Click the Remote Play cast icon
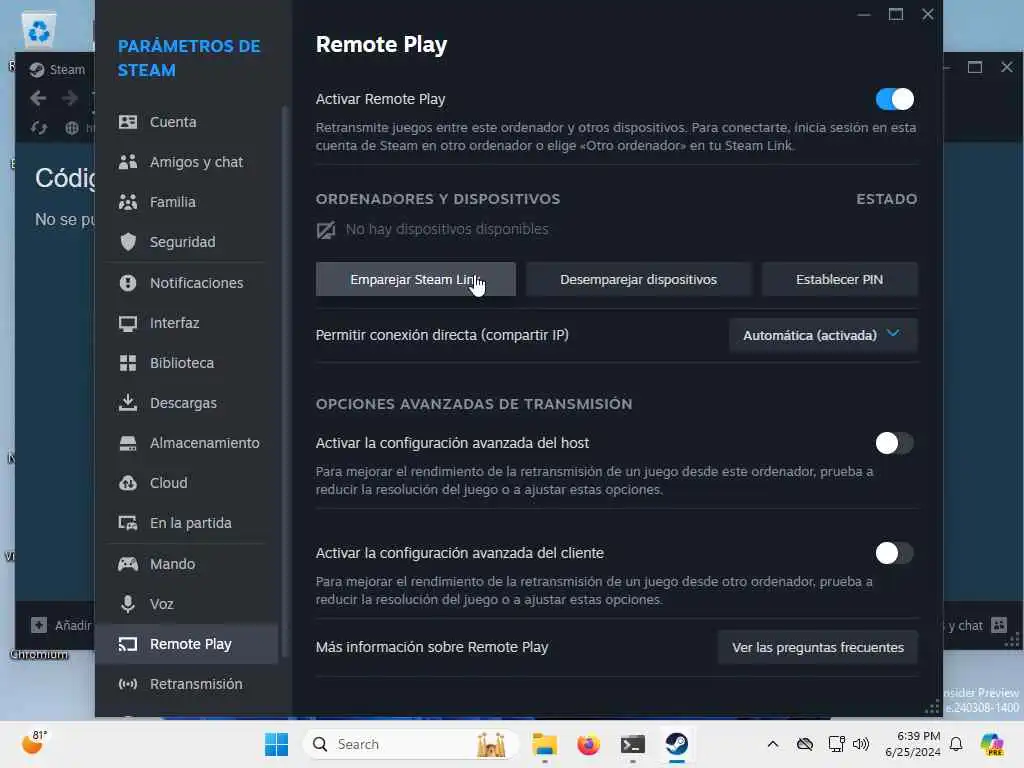 click(128, 645)
